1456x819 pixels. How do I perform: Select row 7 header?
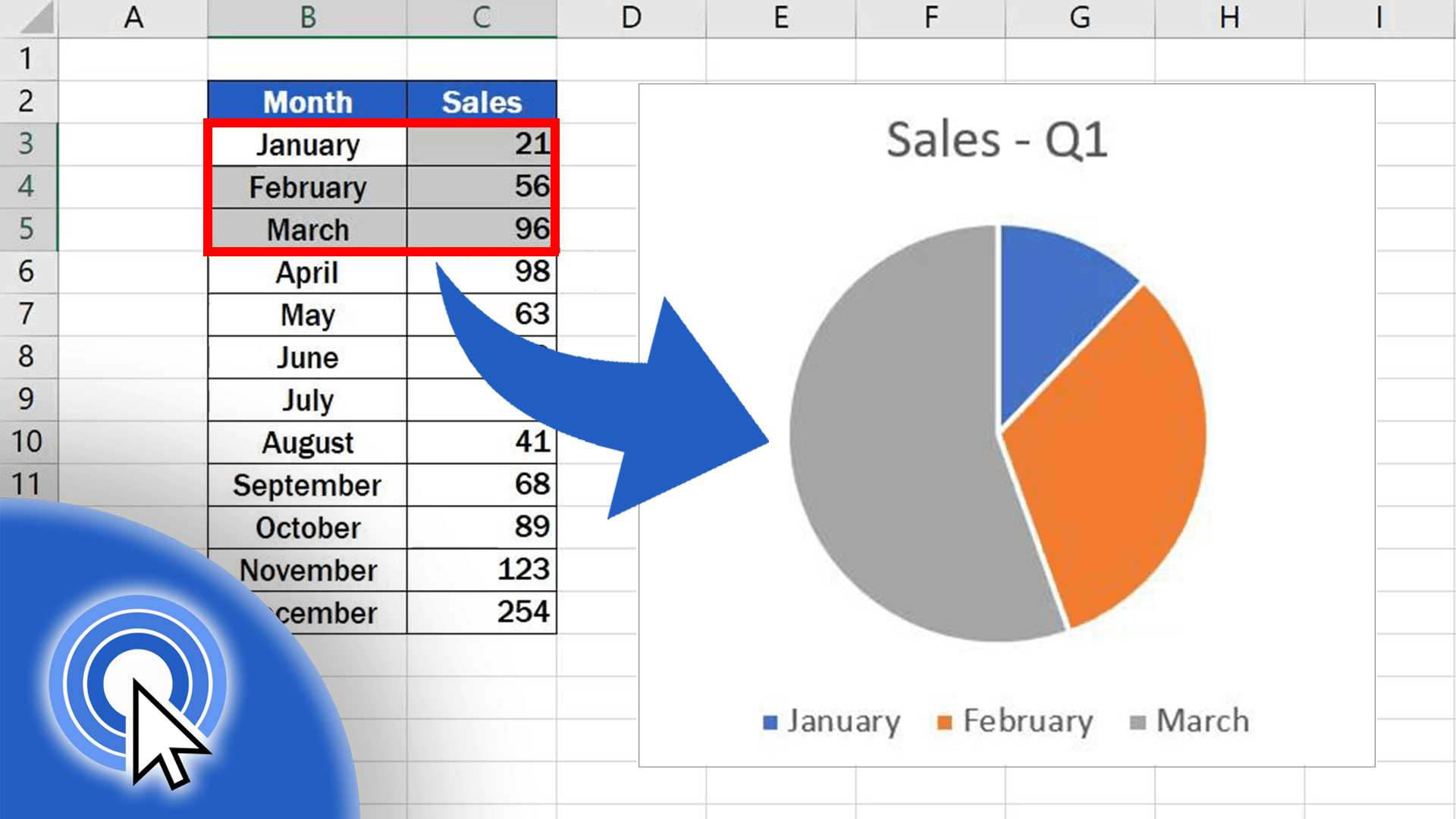[x=28, y=313]
